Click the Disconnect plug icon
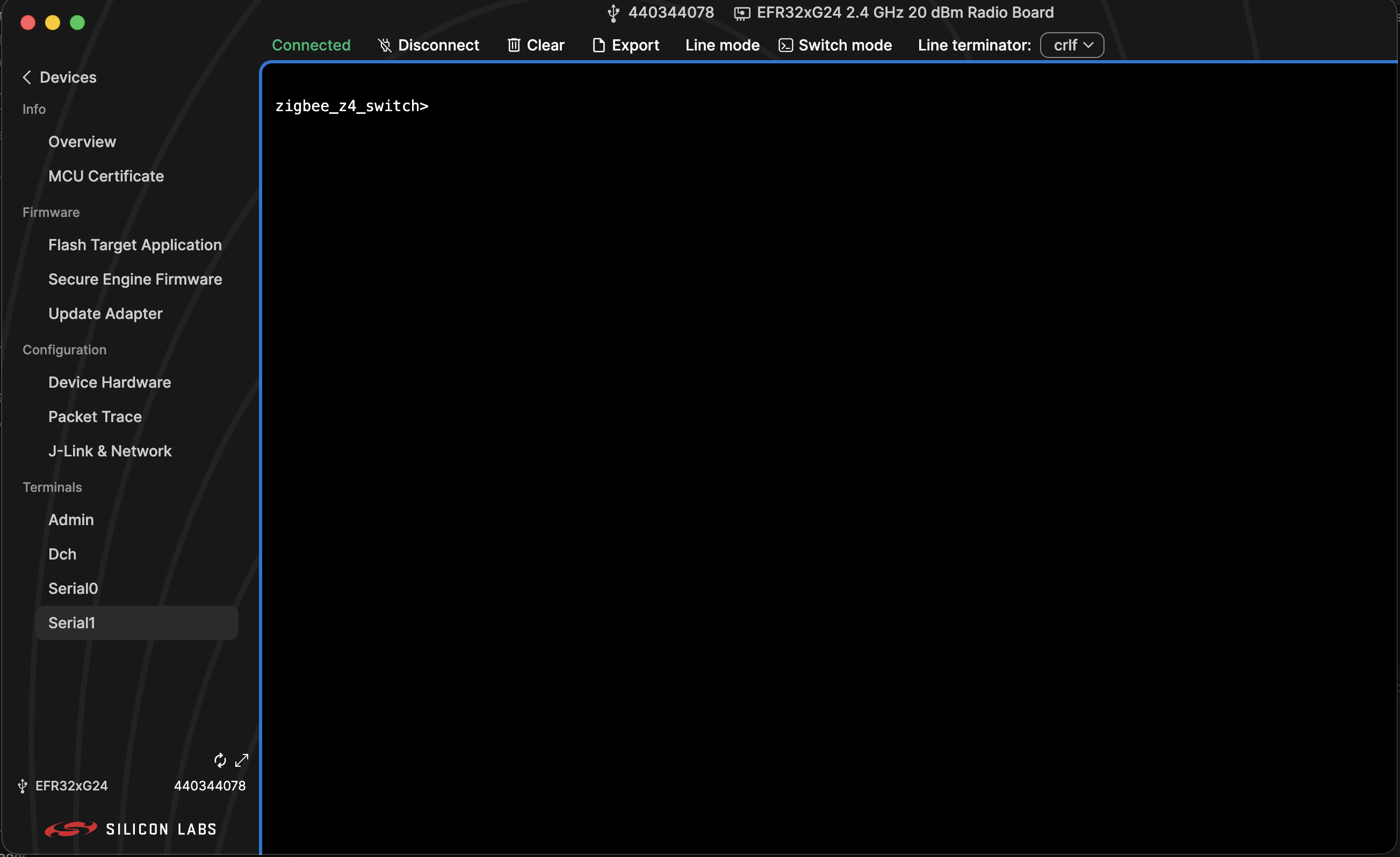Screen dimensions: 1400x857 point(385,45)
